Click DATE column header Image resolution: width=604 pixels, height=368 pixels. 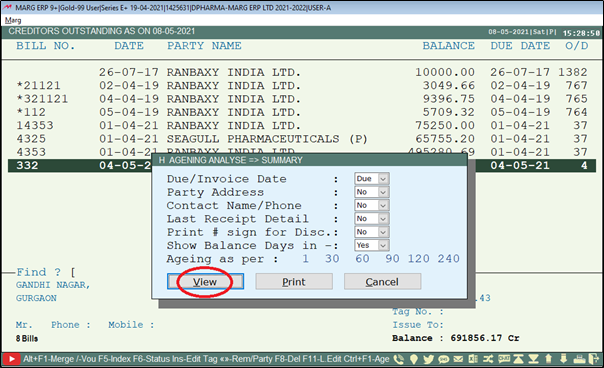click(x=129, y=46)
